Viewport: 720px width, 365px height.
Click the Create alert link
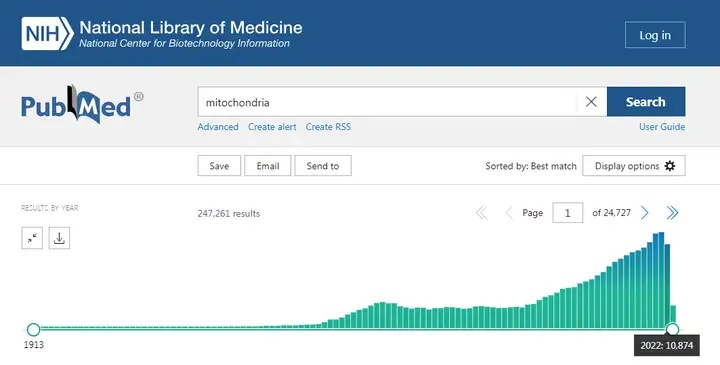[272, 127]
